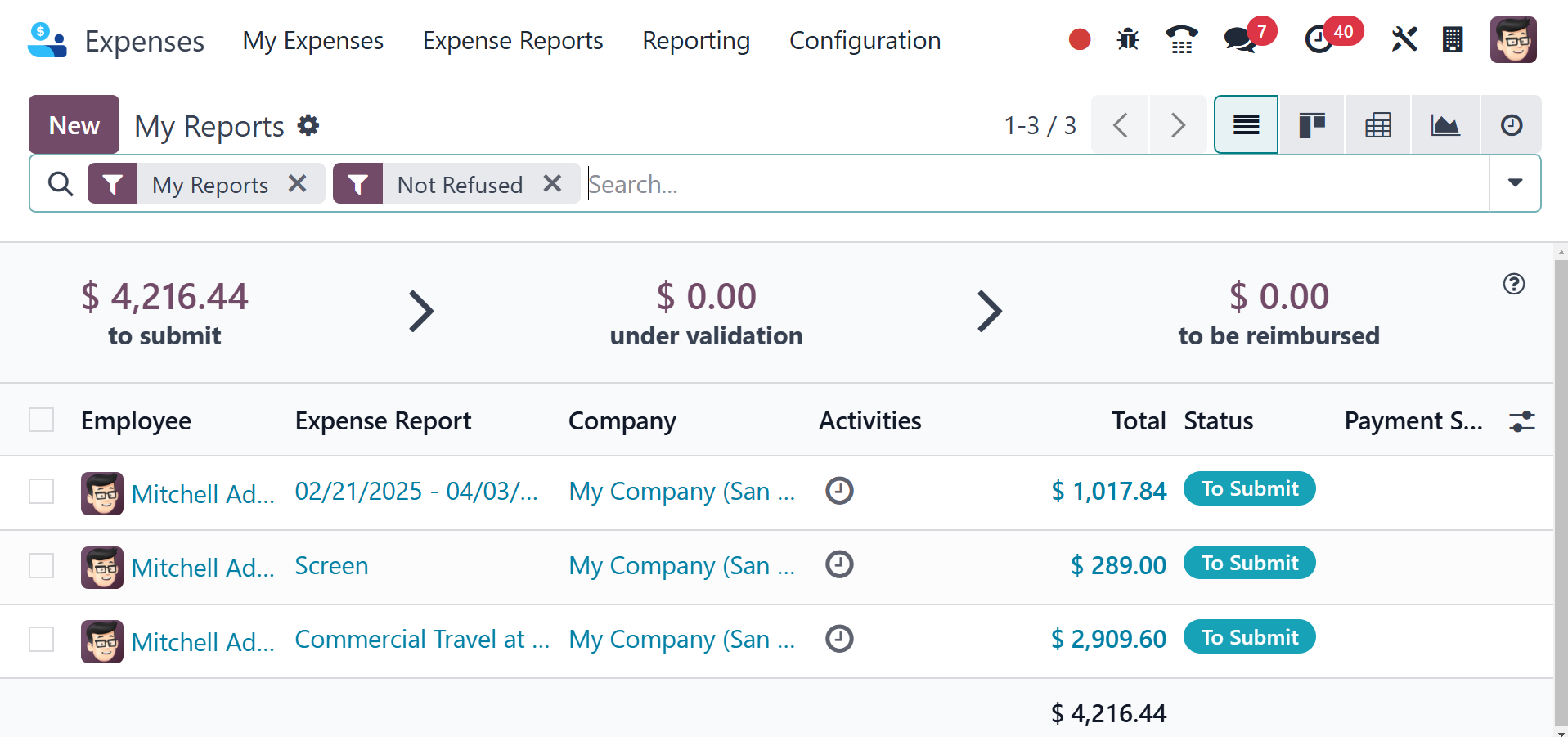Open the activity clock for Screen report
Viewport: 1568px width, 737px height.
(x=839, y=564)
